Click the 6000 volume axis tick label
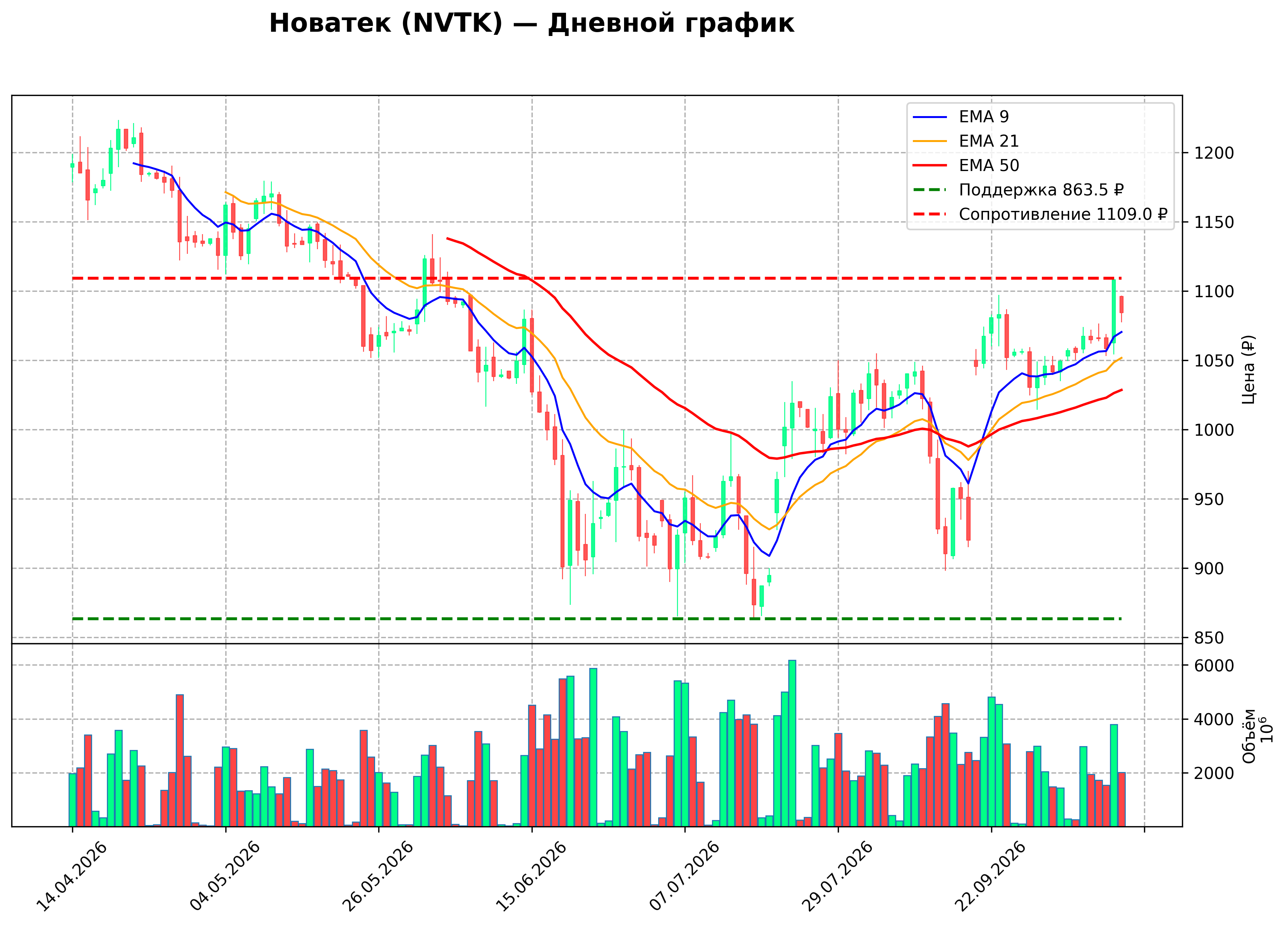Image resolution: width=1288 pixels, height=926 pixels. pos(1214,666)
